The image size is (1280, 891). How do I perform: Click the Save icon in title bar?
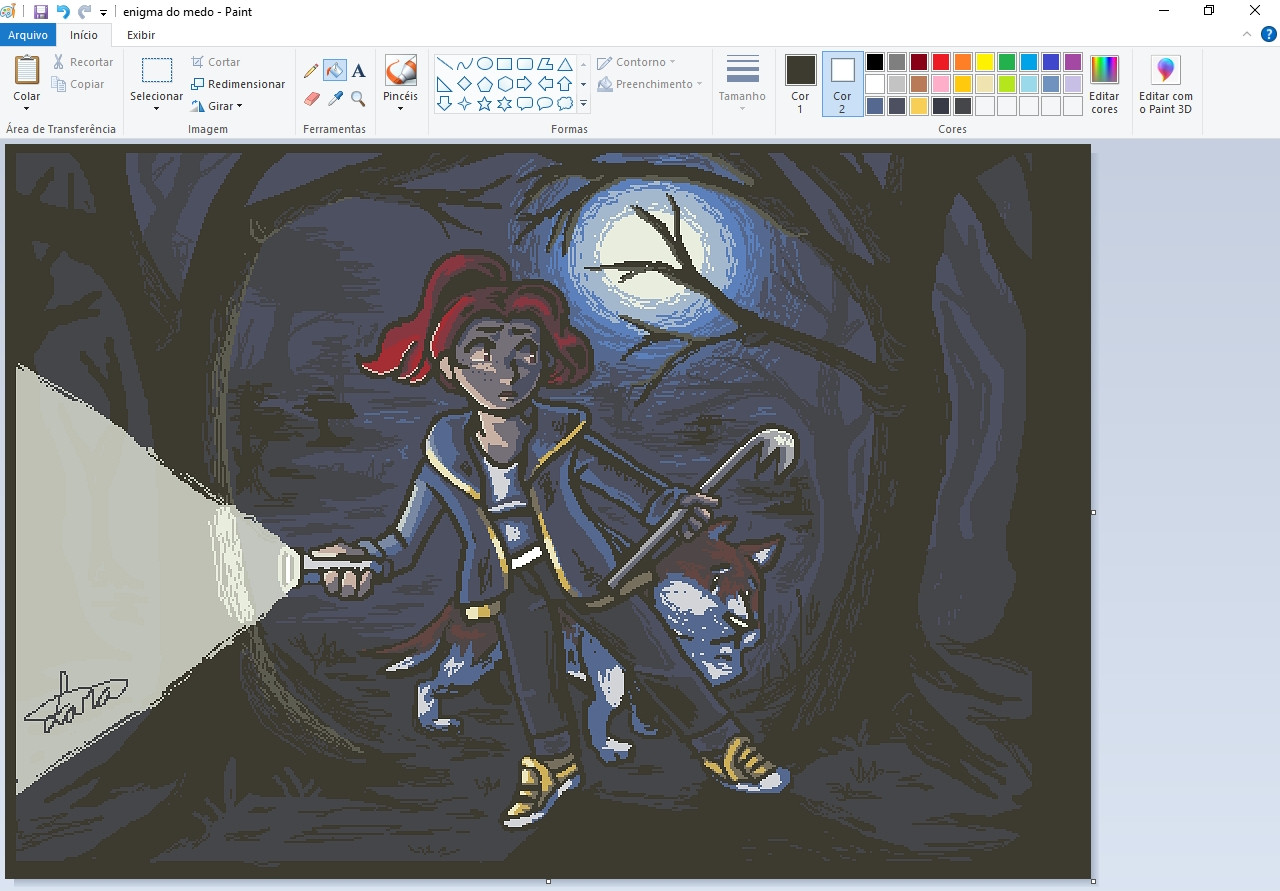[x=41, y=12]
